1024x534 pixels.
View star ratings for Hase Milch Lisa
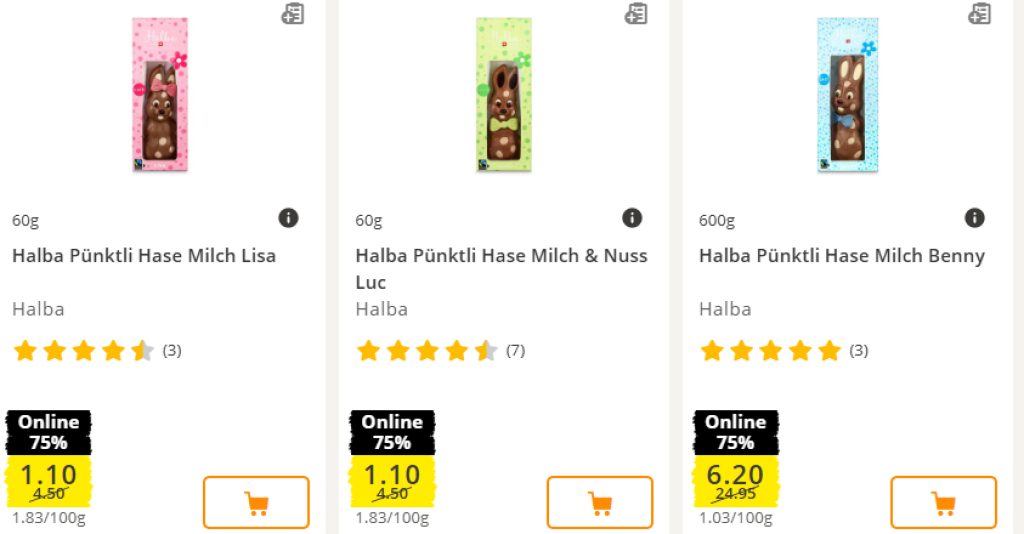click(84, 351)
